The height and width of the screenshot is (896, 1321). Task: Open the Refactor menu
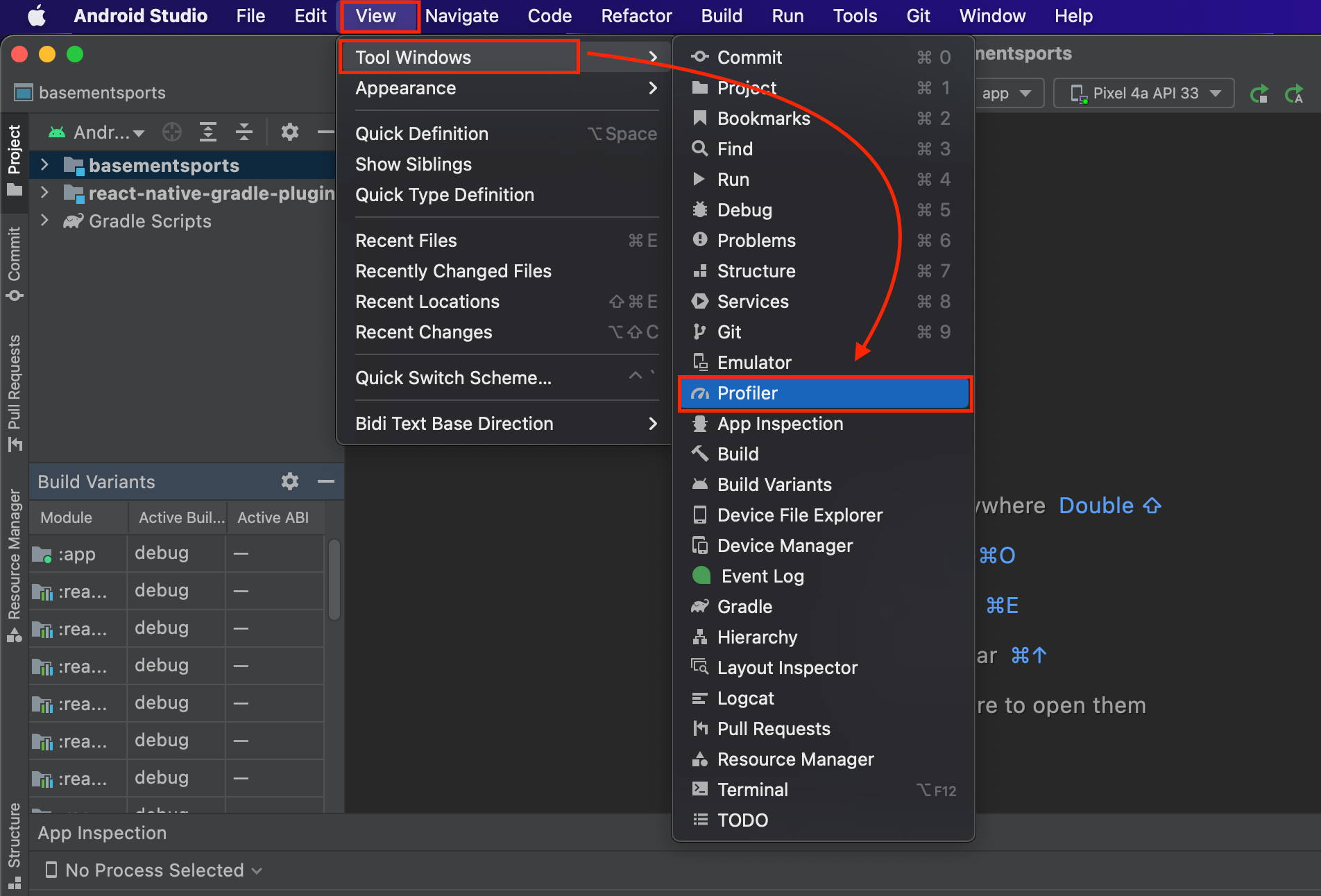pyautogui.click(x=636, y=15)
